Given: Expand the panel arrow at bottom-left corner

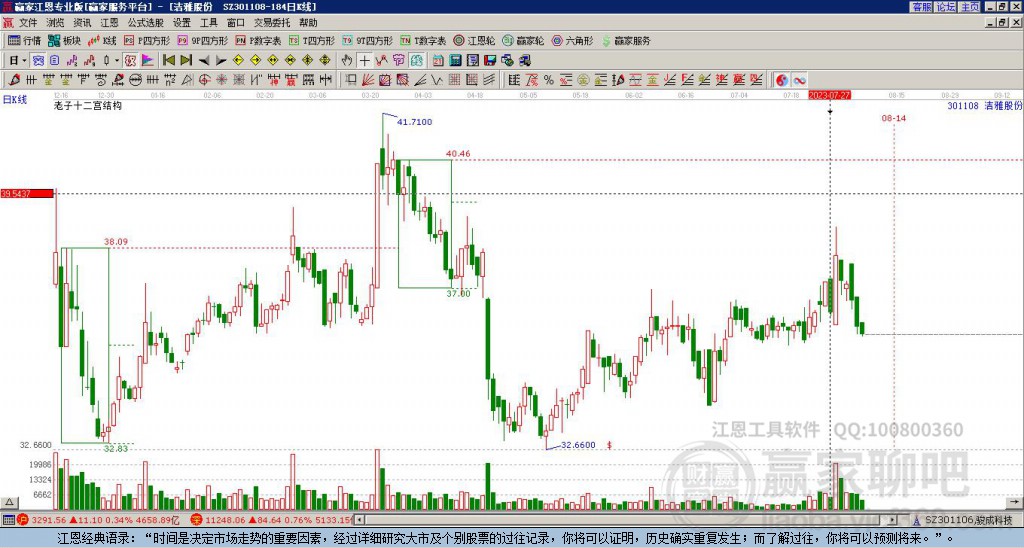Looking at the screenshot, I should [9, 503].
